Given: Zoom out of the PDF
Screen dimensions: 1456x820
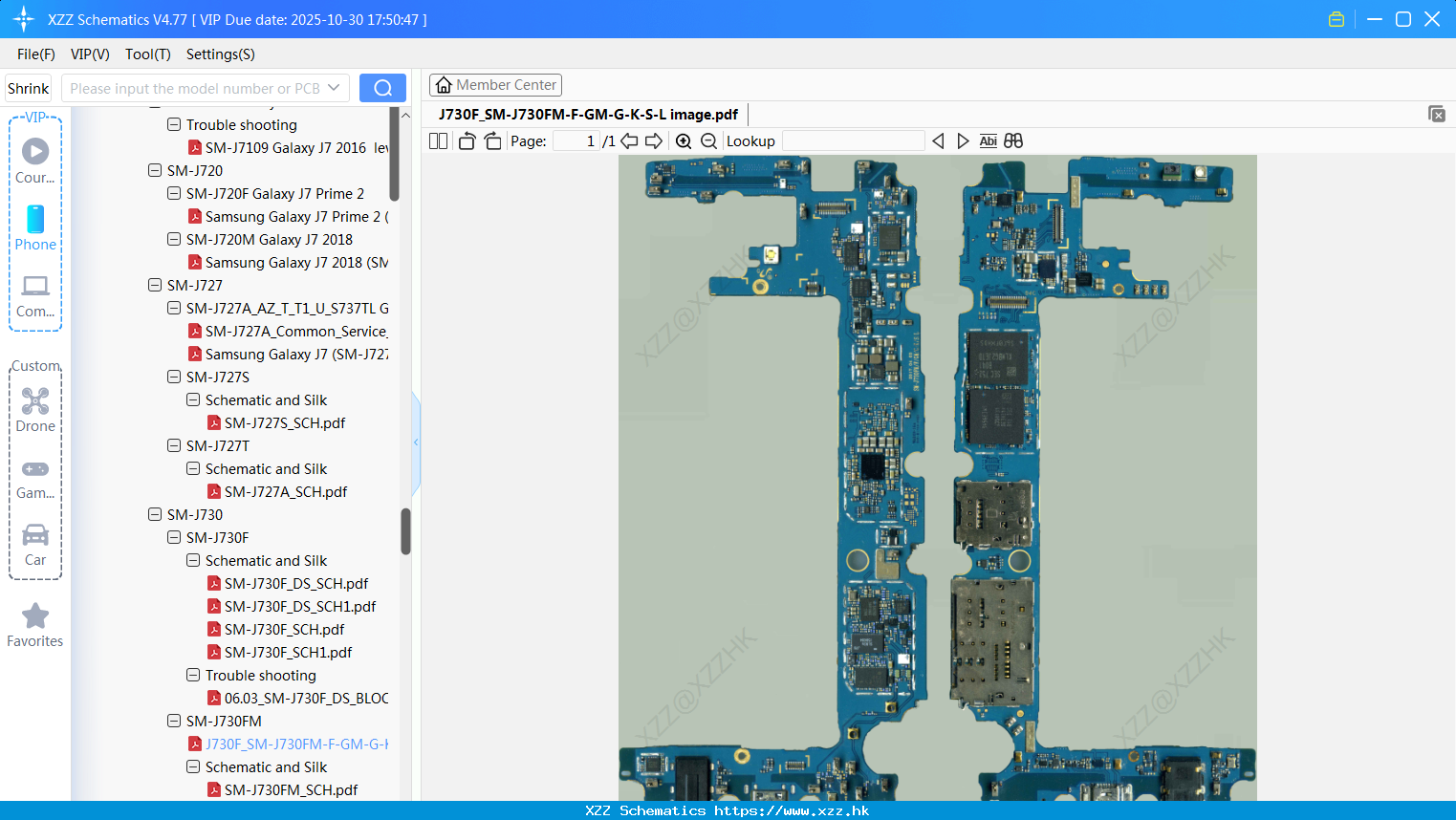Looking at the screenshot, I should [708, 141].
